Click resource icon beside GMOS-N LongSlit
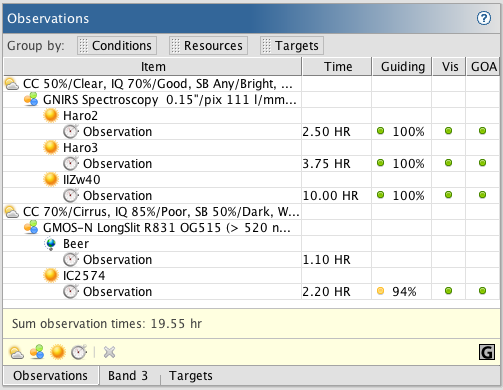The width and height of the screenshot is (503, 390). (x=31, y=228)
